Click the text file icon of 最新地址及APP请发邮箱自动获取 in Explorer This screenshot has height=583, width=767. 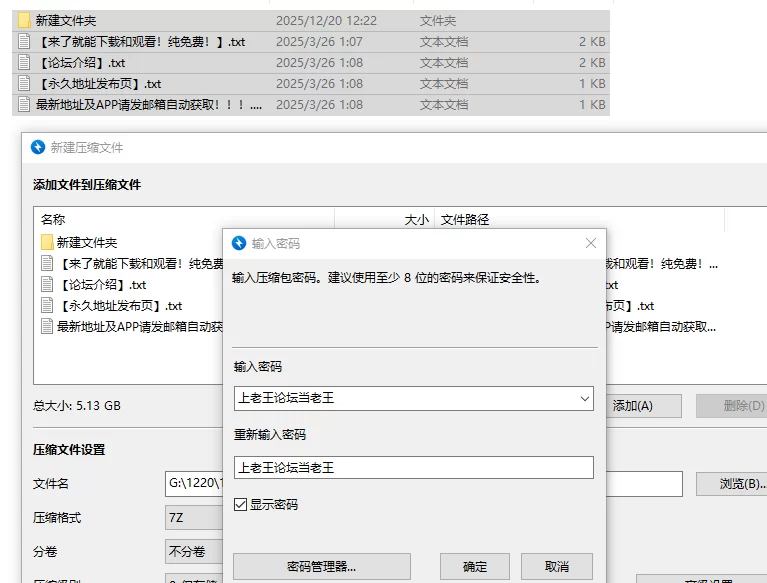[x=25, y=105]
